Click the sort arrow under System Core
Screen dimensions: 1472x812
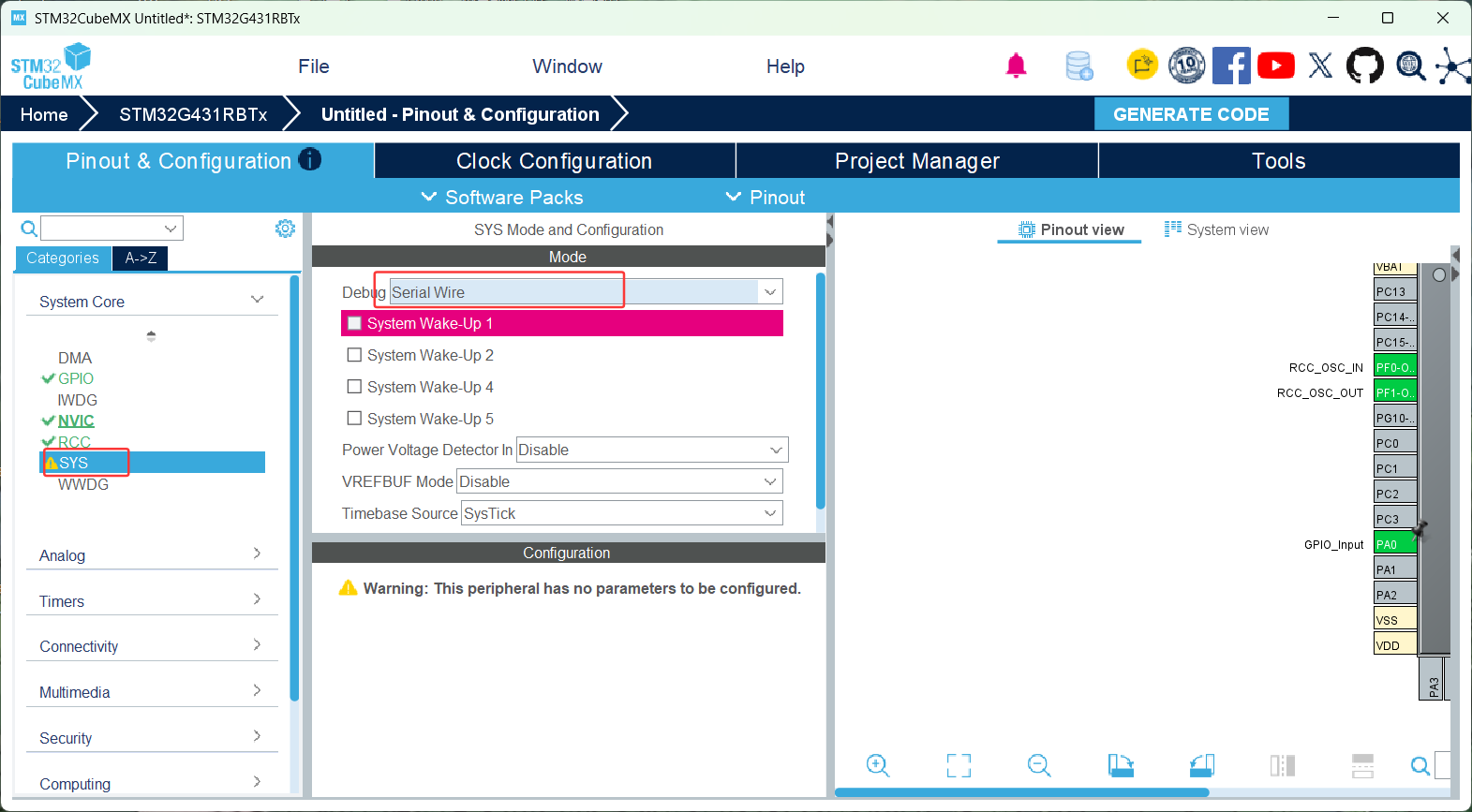coord(151,336)
